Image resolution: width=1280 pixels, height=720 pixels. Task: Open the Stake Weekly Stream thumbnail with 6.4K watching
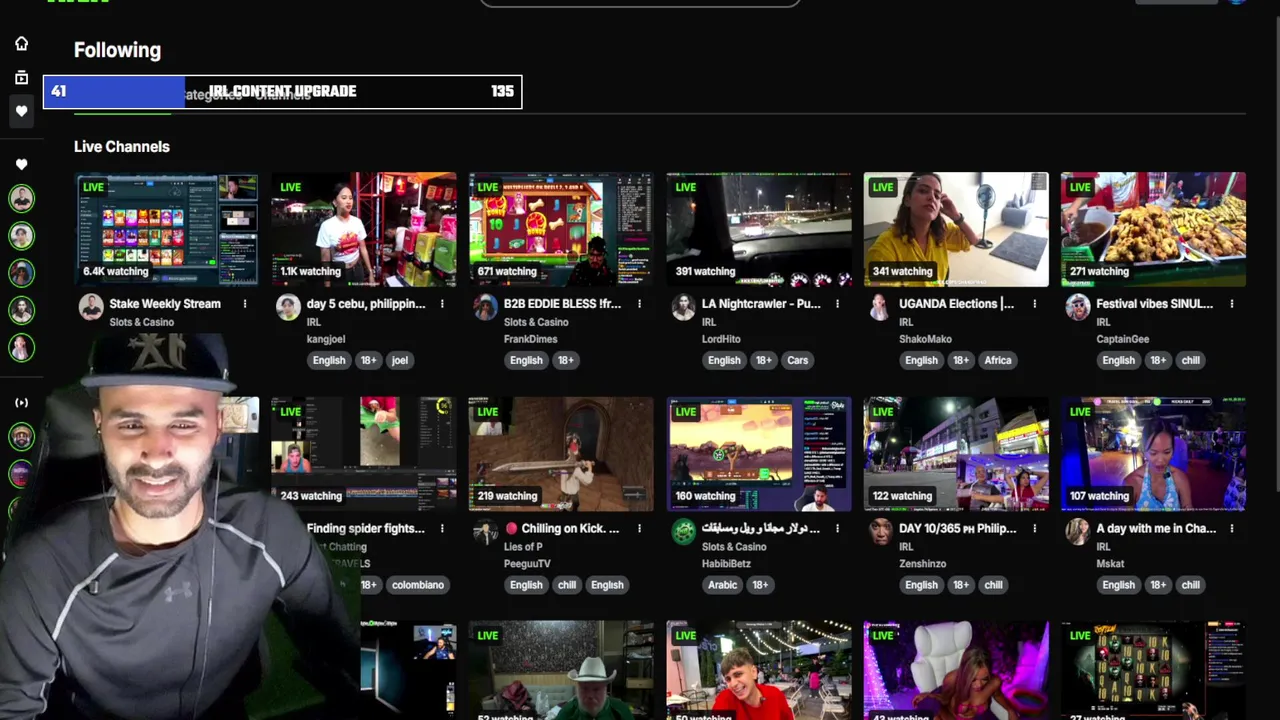(166, 229)
